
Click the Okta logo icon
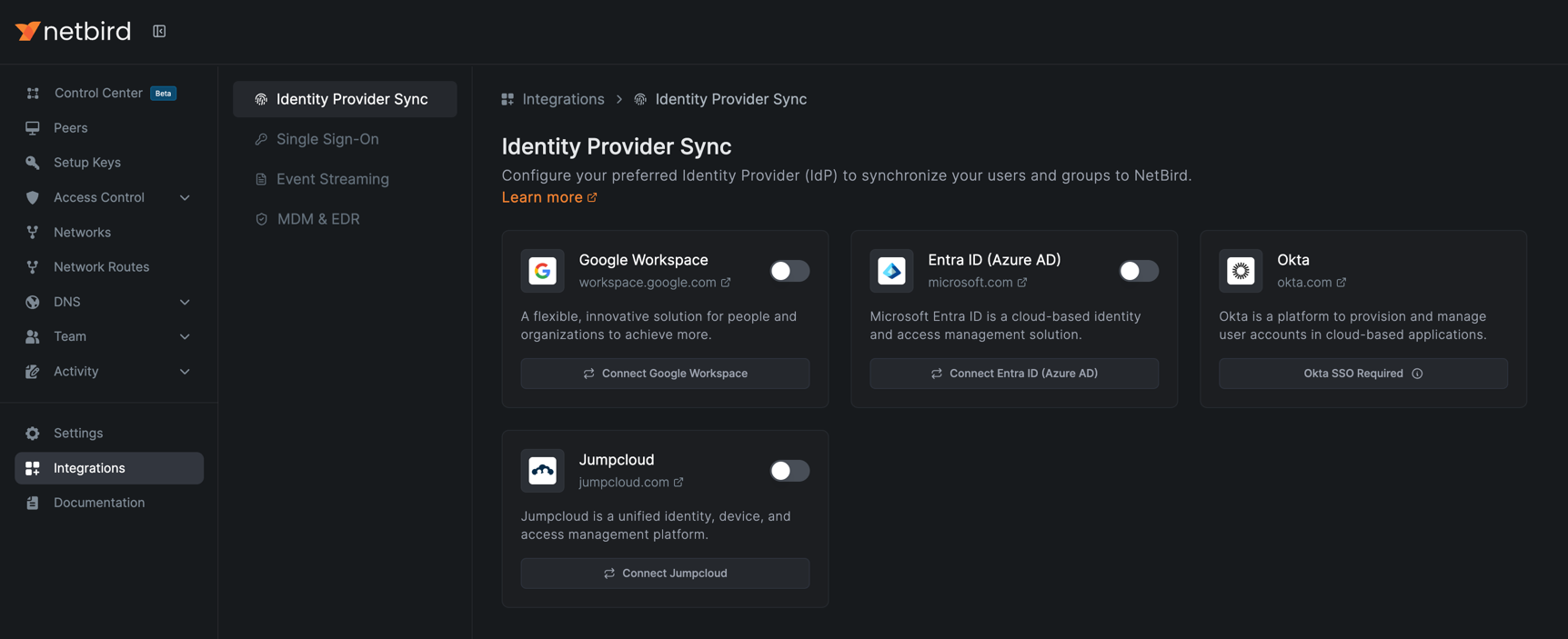click(x=1241, y=271)
